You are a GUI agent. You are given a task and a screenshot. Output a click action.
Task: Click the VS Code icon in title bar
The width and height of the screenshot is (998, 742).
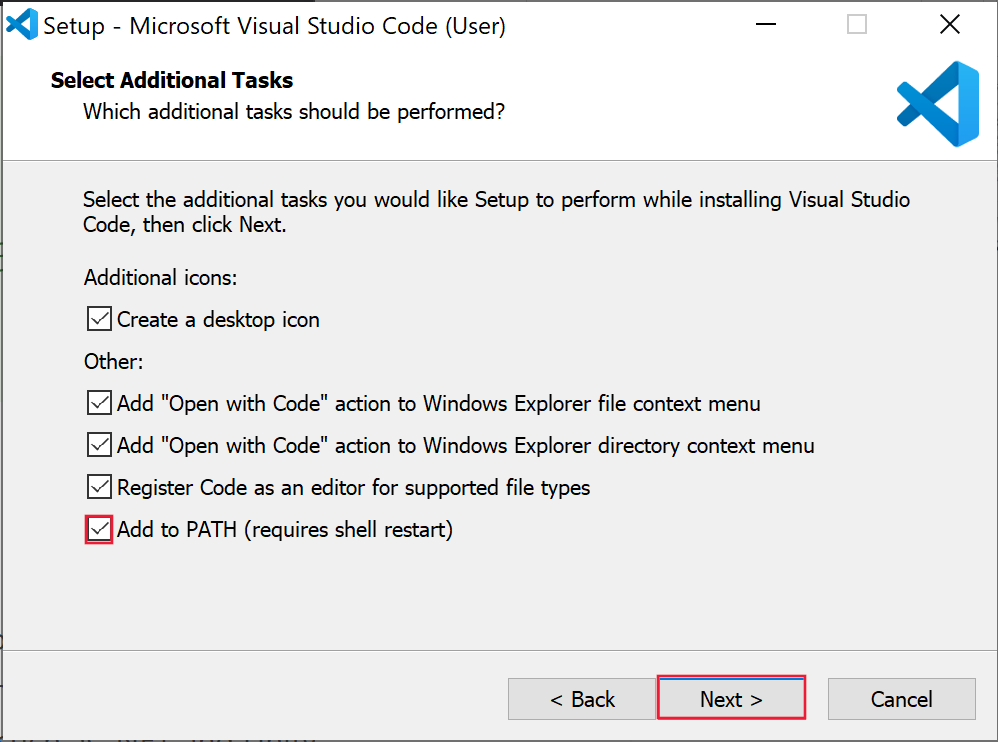pyautogui.click(x=22, y=25)
